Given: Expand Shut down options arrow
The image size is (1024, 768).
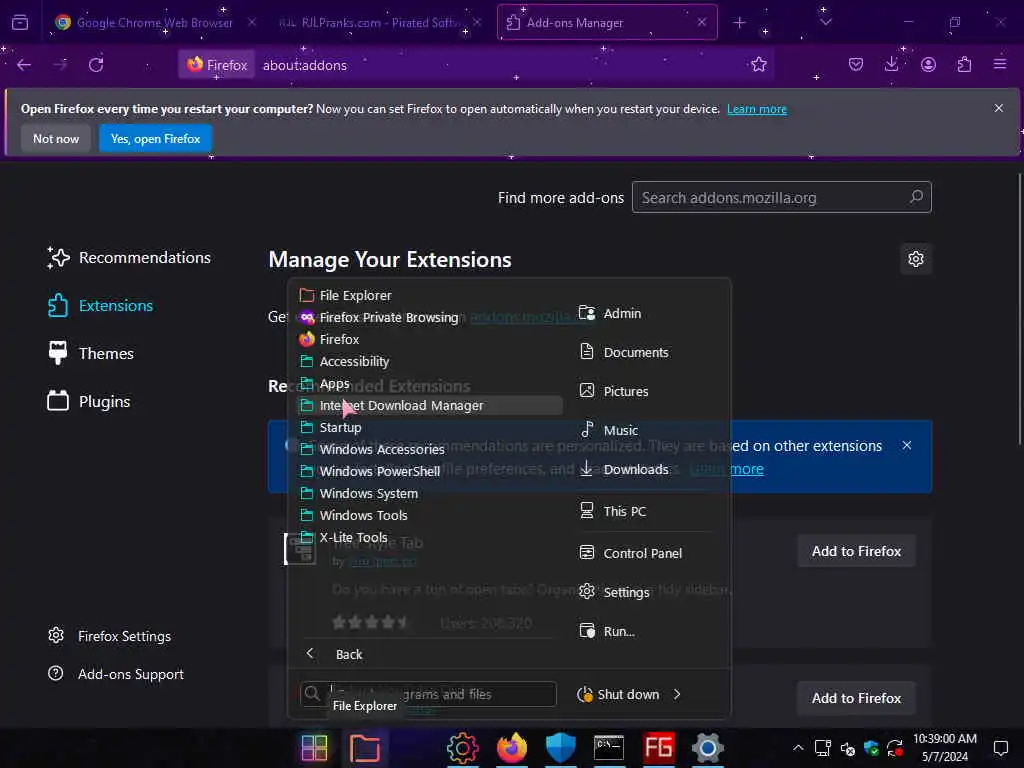Looking at the screenshot, I should [x=677, y=694].
